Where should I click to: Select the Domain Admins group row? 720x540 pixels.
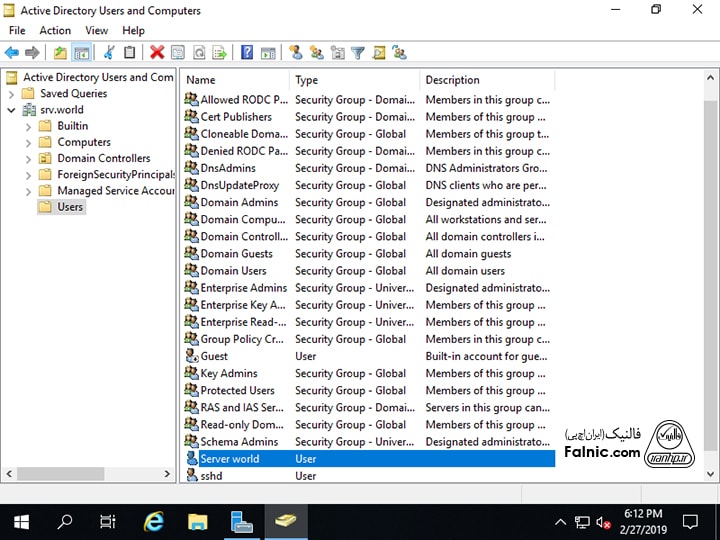[239, 202]
